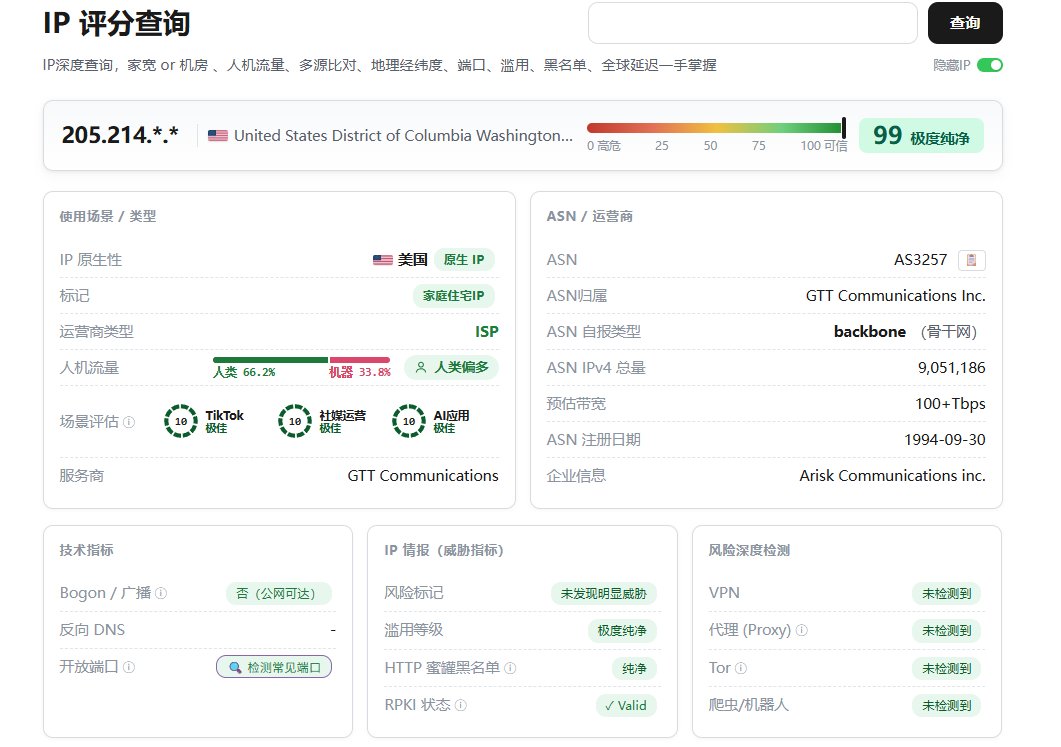Click the 人类偏多 badge

tap(451, 367)
